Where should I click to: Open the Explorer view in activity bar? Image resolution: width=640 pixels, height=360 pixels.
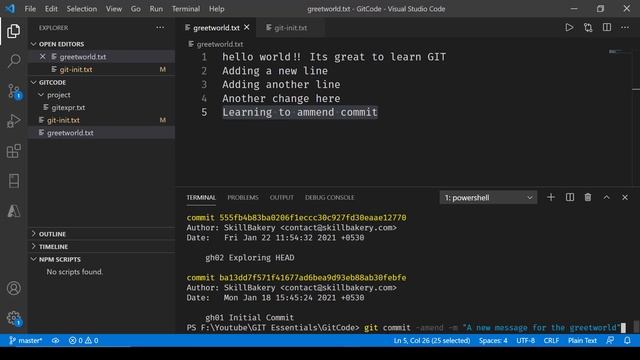coord(13,31)
